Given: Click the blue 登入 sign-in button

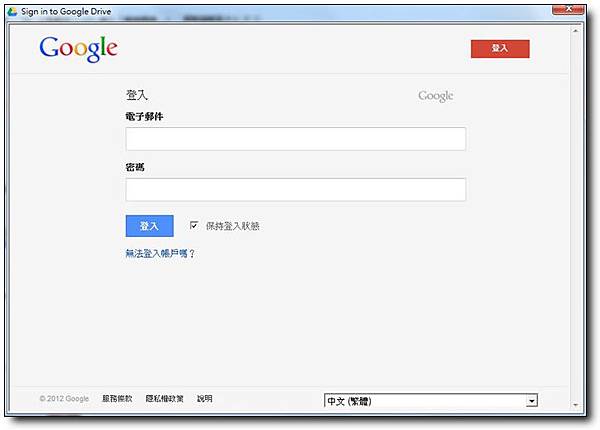Looking at the screenshot, I should coord(150,226).
